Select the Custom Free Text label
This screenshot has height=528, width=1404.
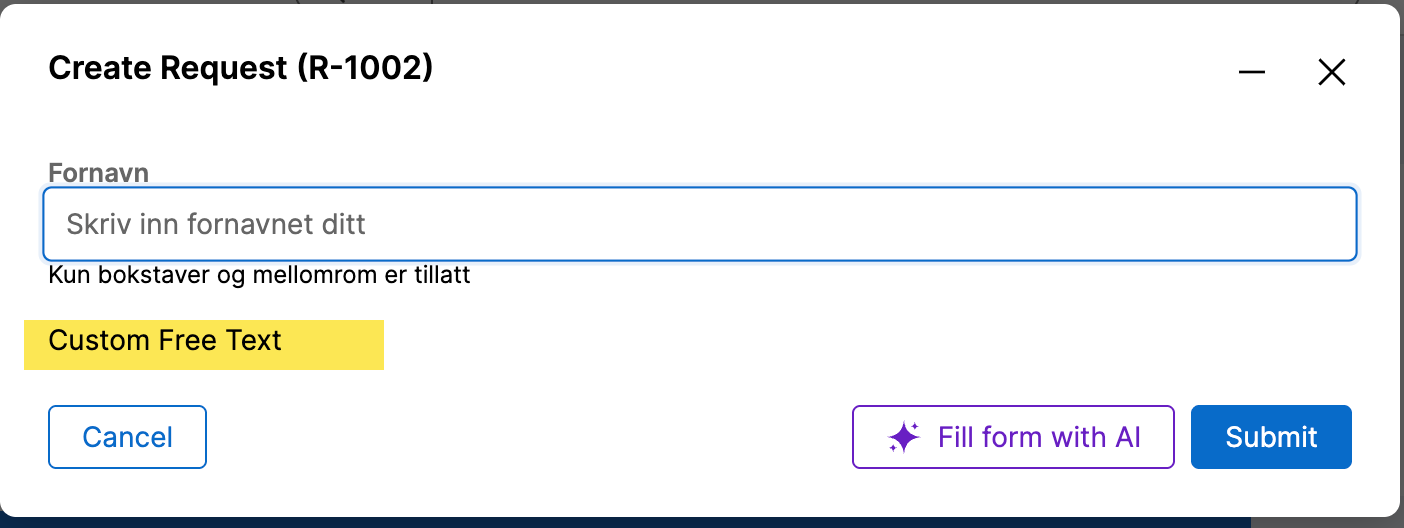click(165, 341)
